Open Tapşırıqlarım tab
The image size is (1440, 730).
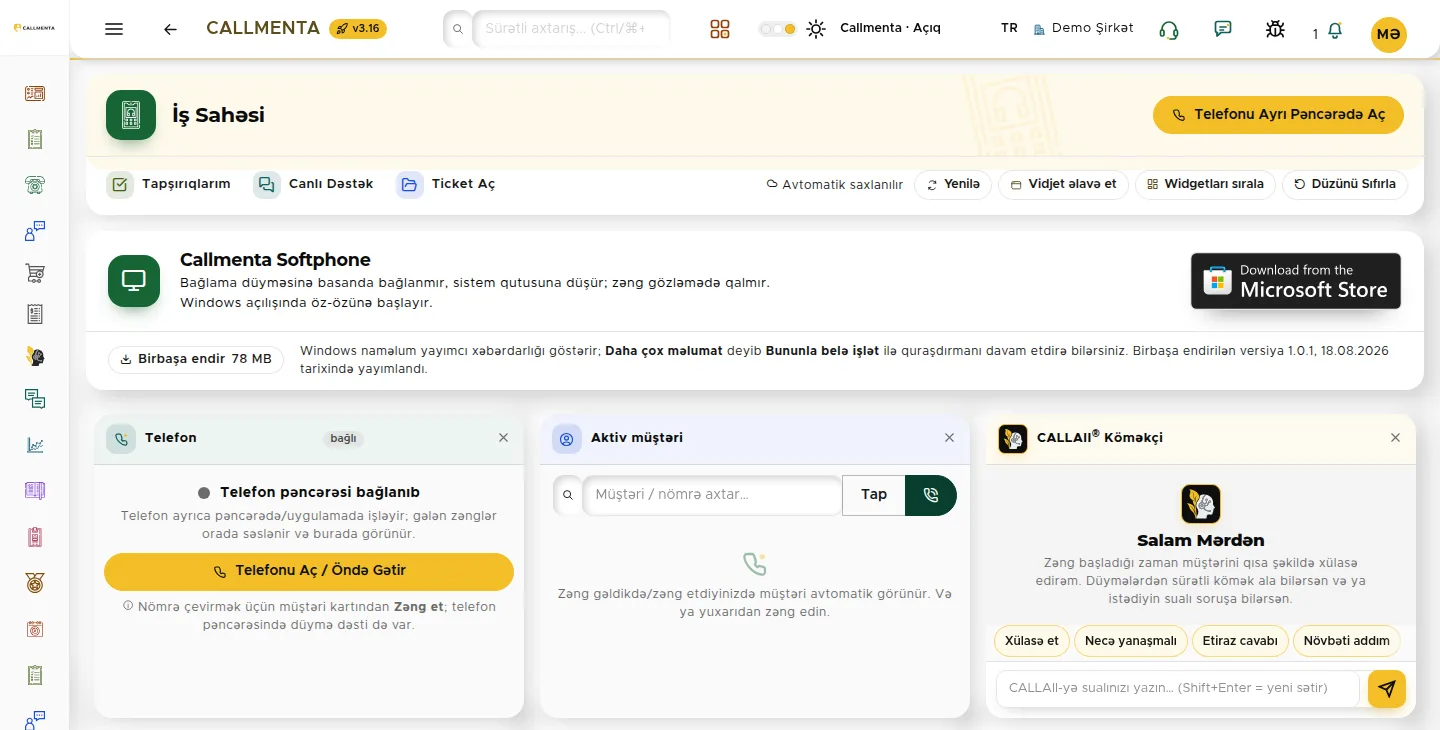point(169,184)
